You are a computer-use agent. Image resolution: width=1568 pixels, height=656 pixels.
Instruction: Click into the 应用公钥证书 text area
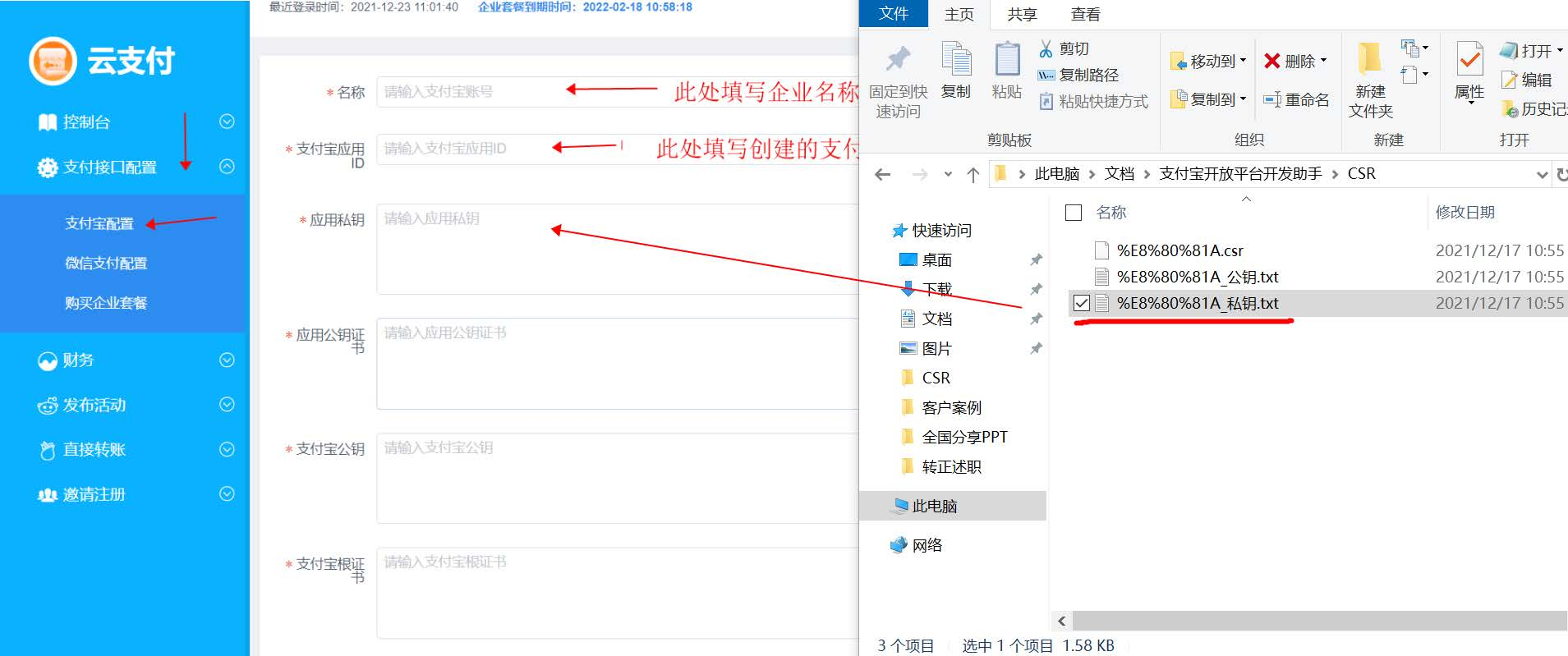(618, 364)
